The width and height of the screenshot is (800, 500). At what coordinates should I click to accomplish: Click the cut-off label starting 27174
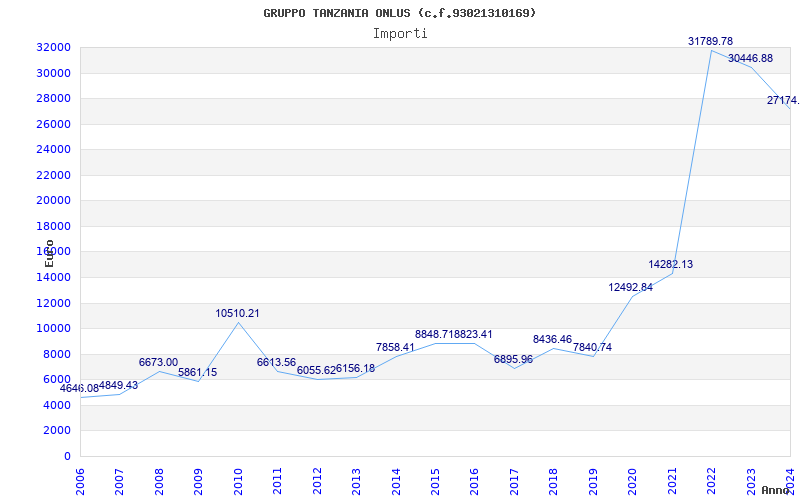tap(783, 100)
